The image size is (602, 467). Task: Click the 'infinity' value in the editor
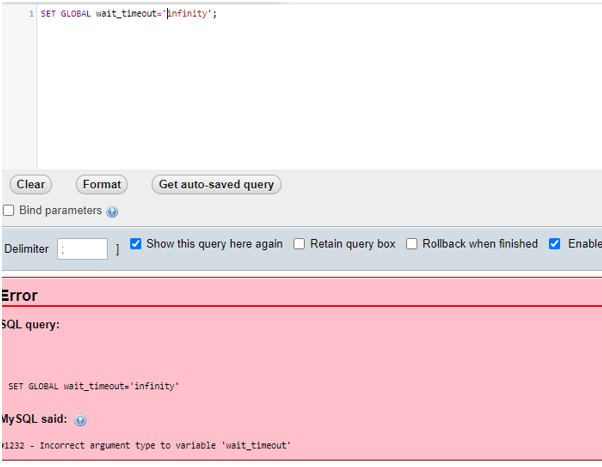[x=188, y=14]
